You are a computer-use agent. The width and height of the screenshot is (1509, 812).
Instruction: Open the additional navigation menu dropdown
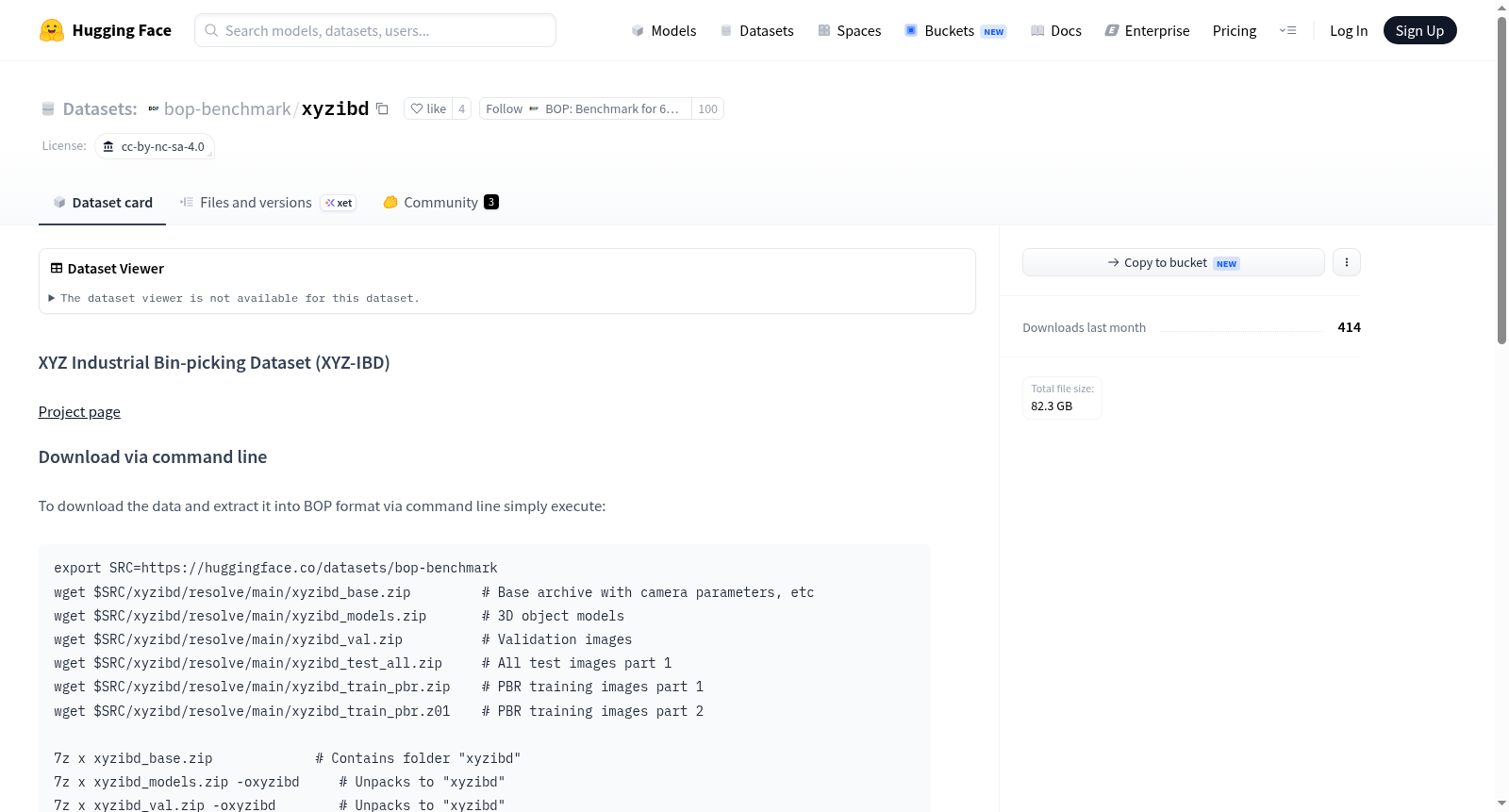pyautogui.click(x=1287, y=30)
